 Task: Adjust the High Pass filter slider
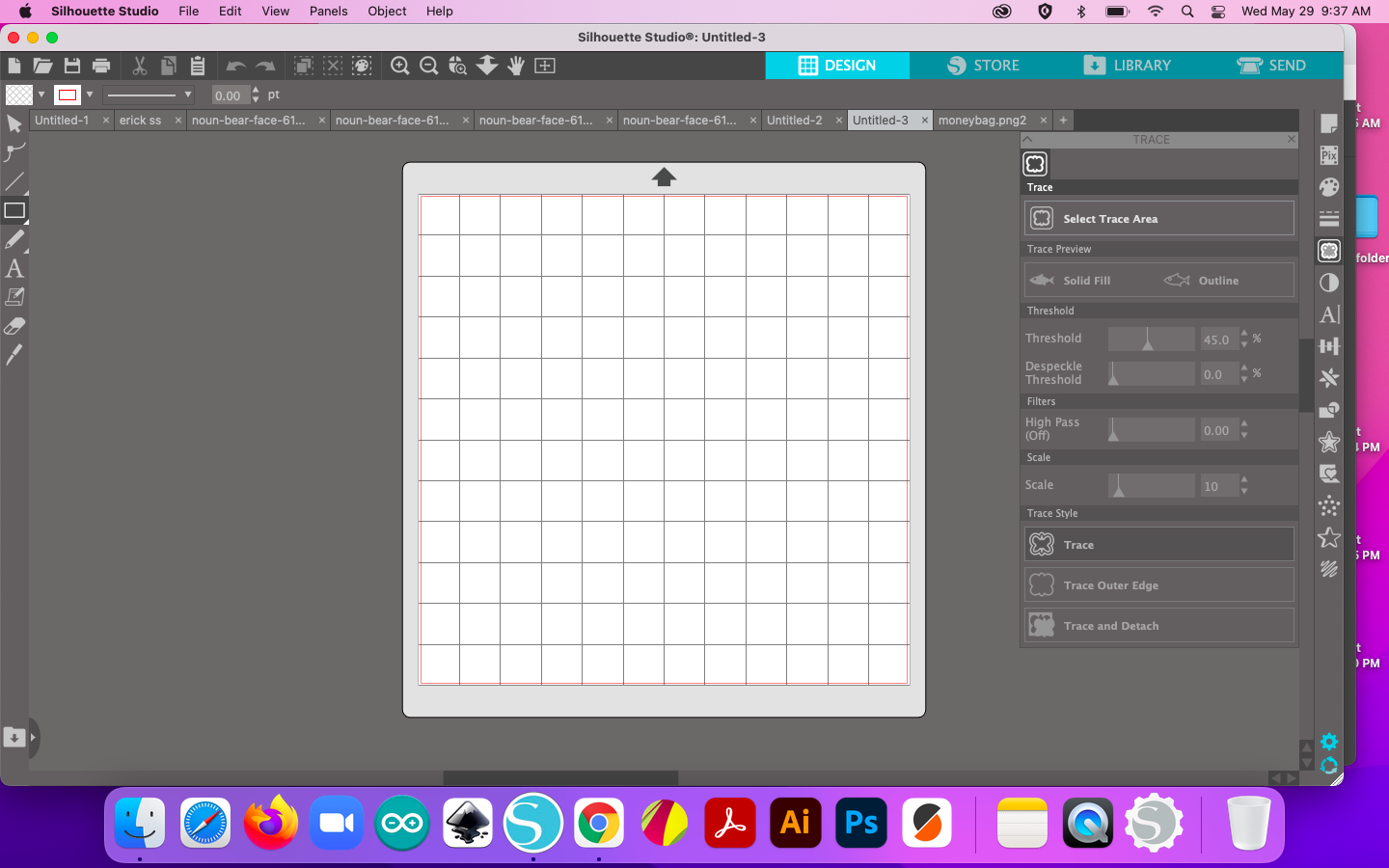(x=1152, y=430)
